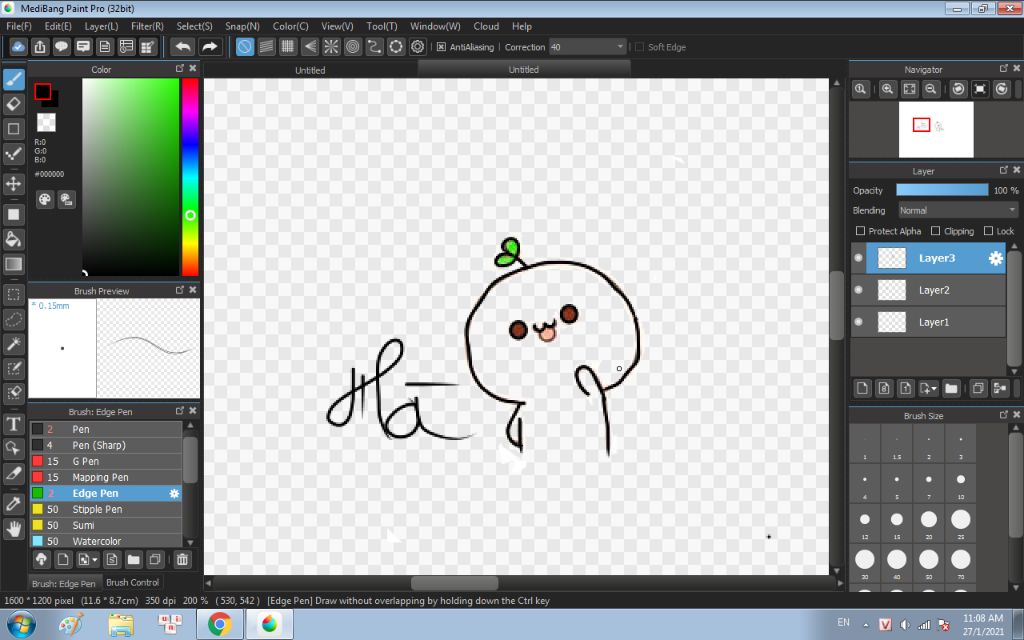Screen dimensions: 1024x640
Task: Zoom out using the Navigator magnifier
Action: pos(931,89)
